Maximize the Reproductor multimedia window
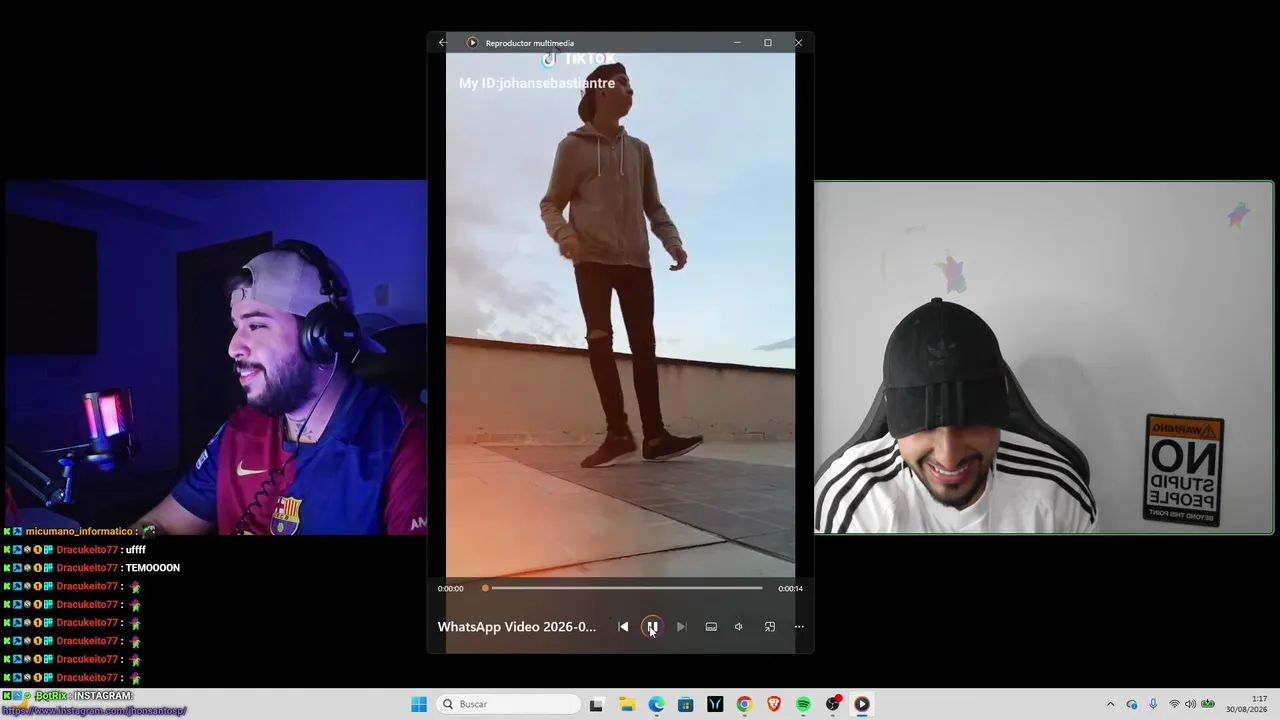The image size is (1280, 720). pyautogui.click(x=768, y=43)
